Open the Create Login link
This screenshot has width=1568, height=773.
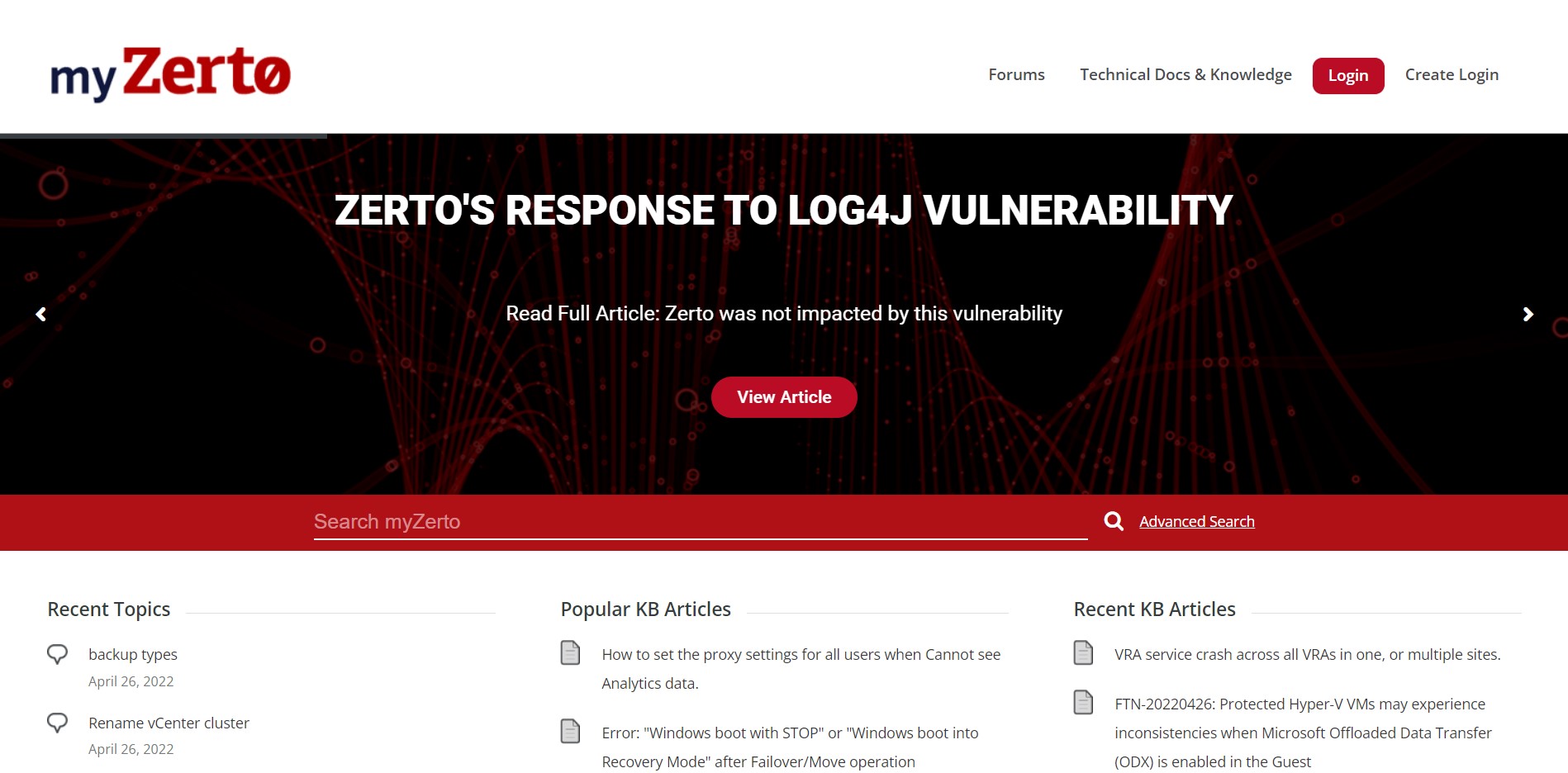tap(1452, 75)
